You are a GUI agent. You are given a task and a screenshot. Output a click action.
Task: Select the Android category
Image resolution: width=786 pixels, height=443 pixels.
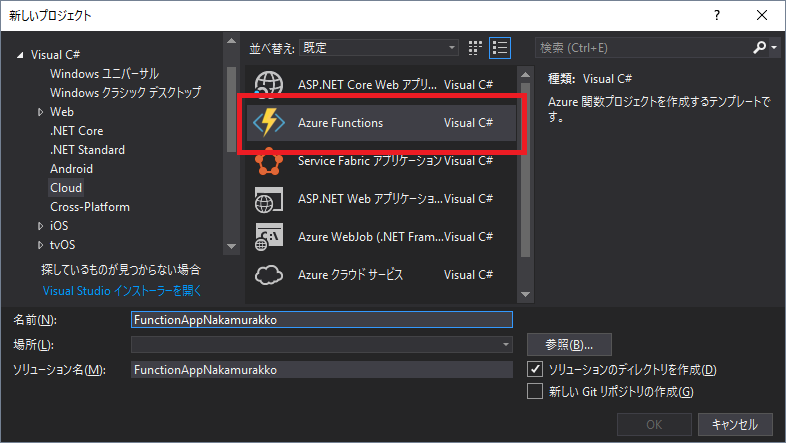pos(71,169)
